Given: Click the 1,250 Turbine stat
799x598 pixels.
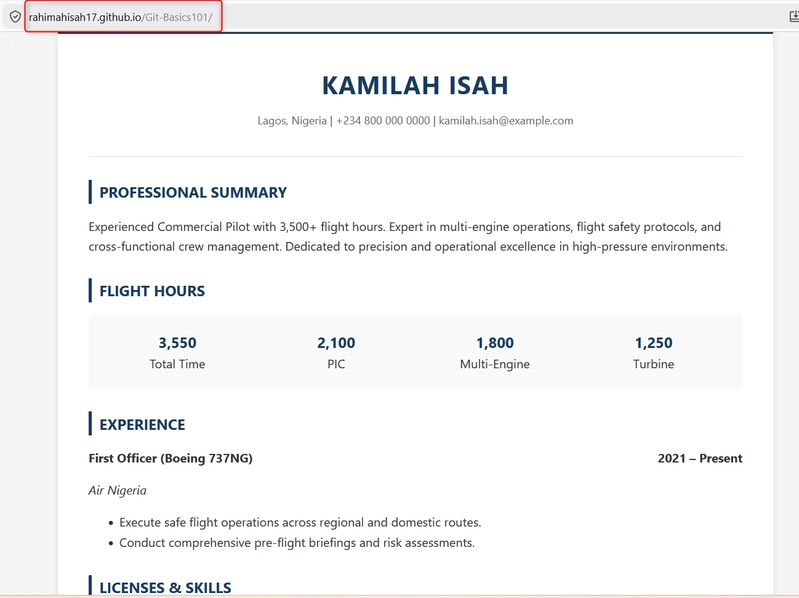Looking at the screenshot, I should (x=654, y=352).
